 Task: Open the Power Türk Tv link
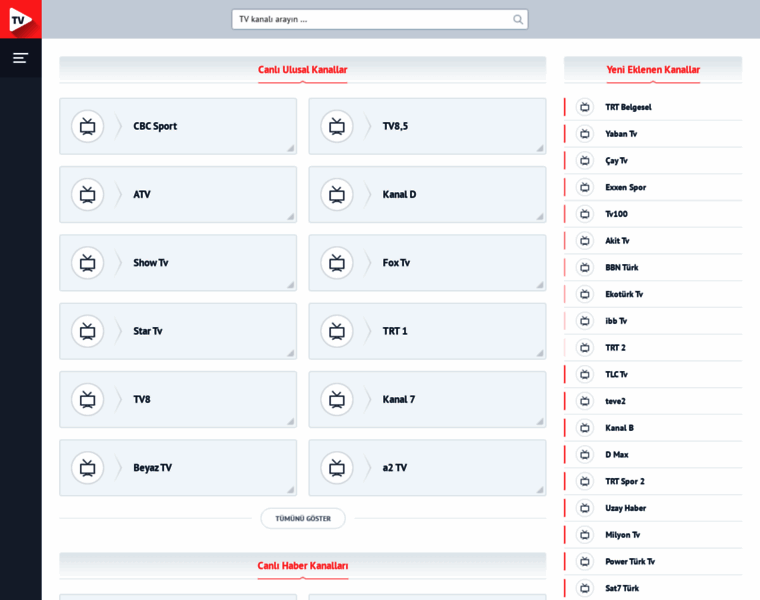(x=630, y=562)
